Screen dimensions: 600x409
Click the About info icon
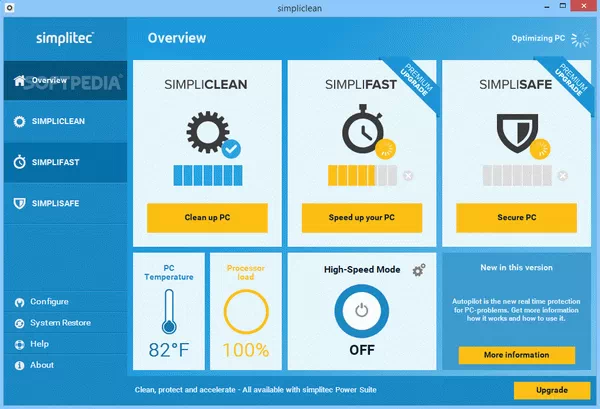coord(19,366)
